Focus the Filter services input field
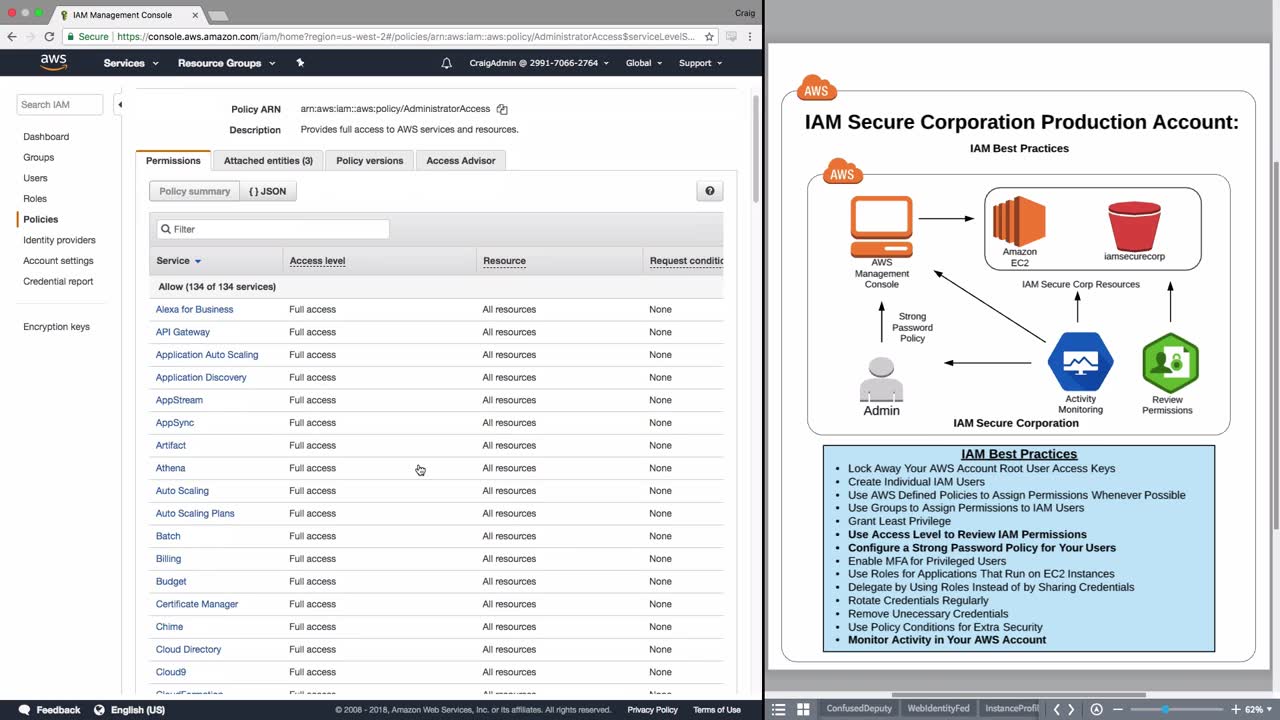1280x720 pixels. click(273, 229)
